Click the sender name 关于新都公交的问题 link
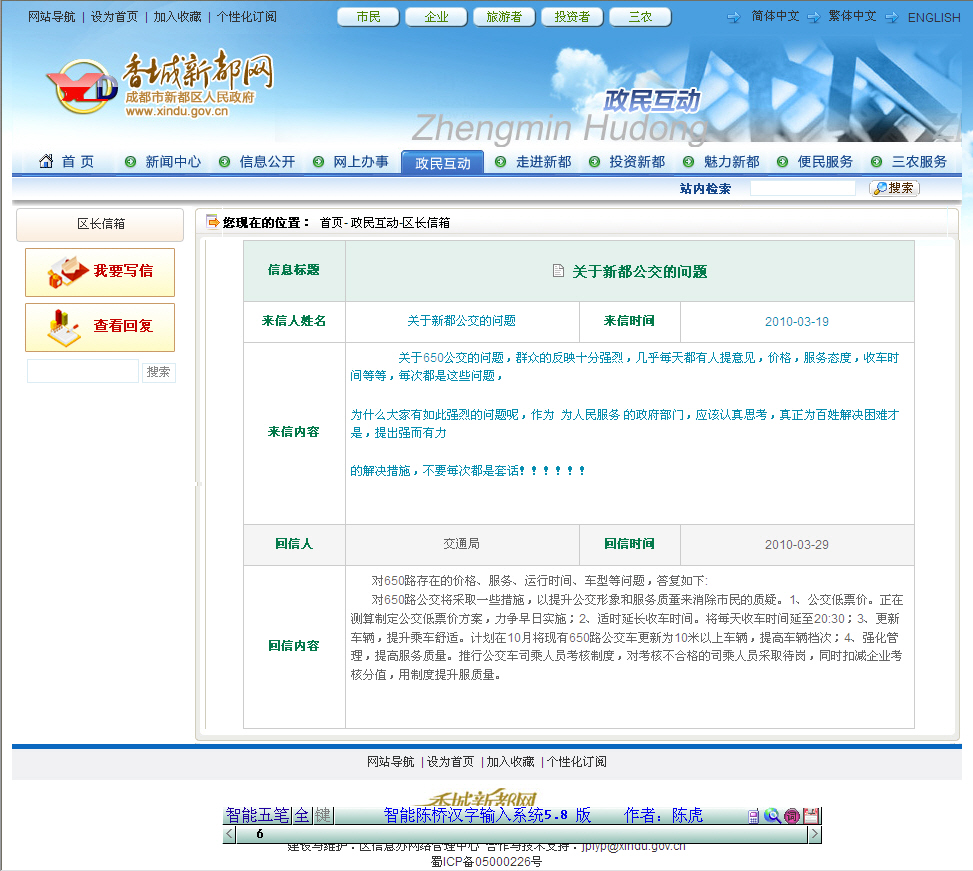 point(462,321)
